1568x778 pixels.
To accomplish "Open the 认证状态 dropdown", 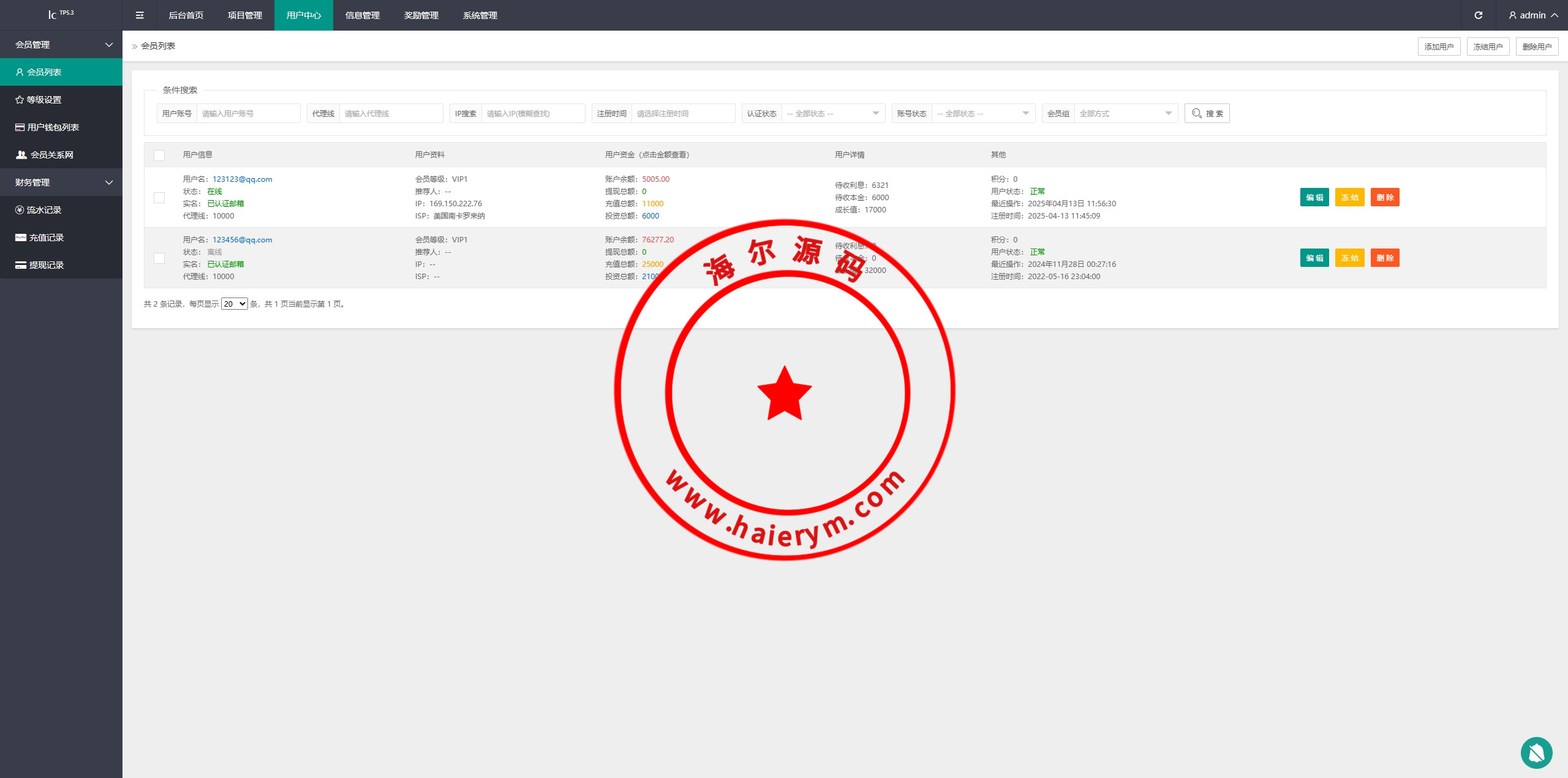I will tap(833, 113).
